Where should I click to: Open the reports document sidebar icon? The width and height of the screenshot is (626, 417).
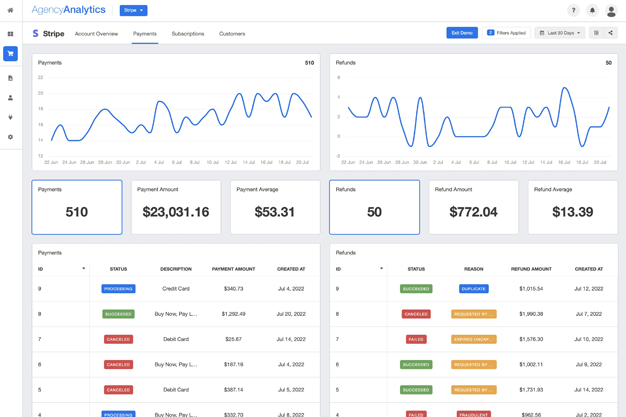click(10, 78)
